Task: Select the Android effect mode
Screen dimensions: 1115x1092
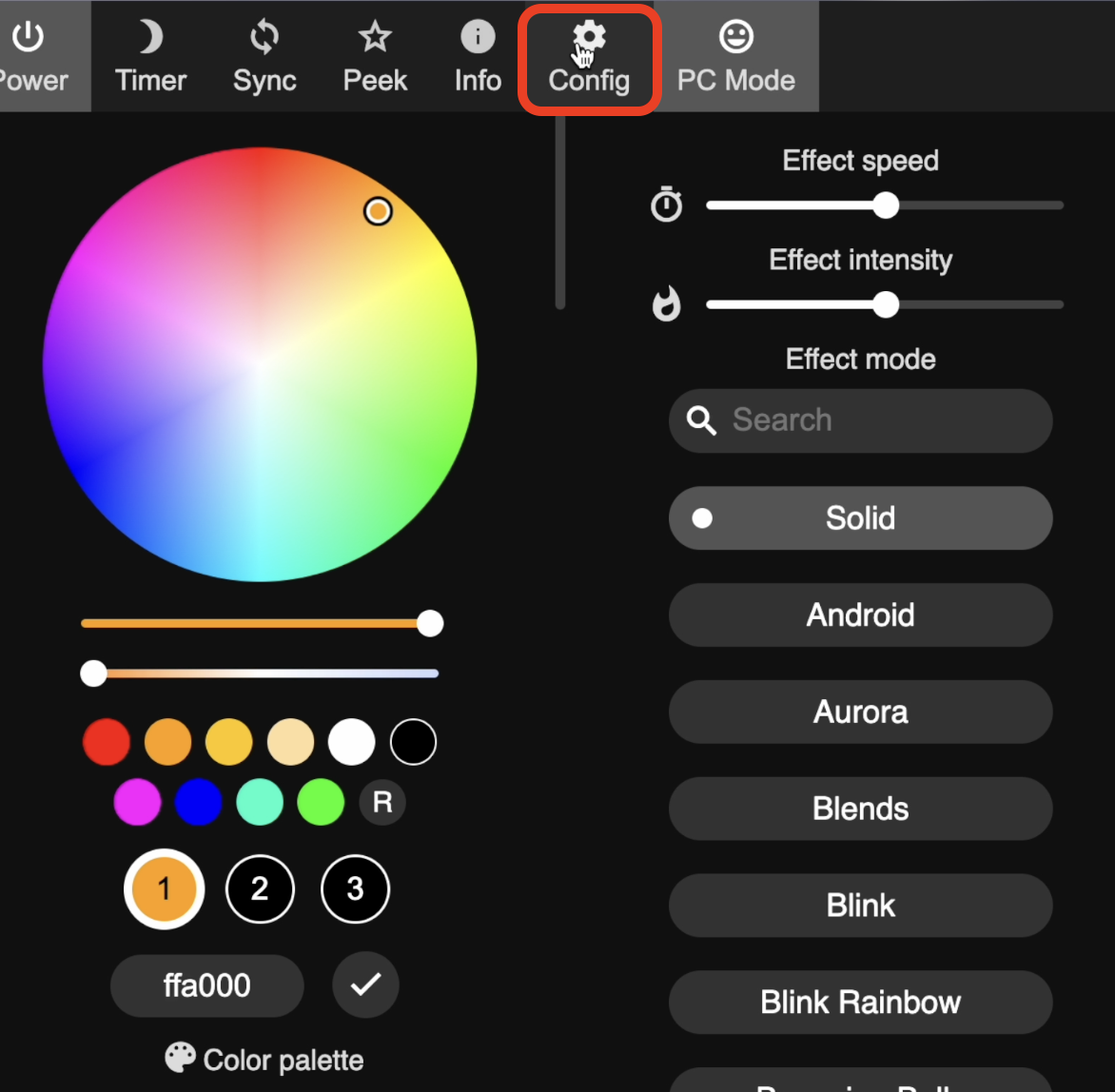Action: pos(860,614)
